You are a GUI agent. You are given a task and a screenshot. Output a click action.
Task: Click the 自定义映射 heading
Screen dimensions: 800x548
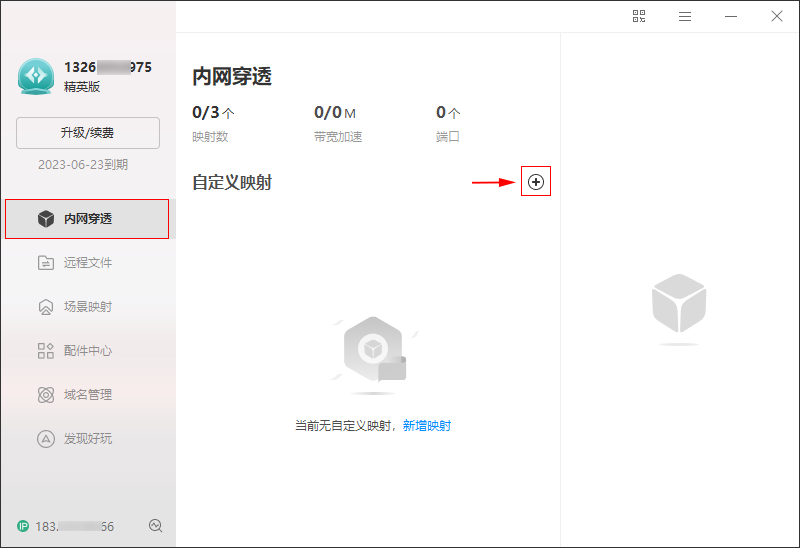(x=232, y=182)
